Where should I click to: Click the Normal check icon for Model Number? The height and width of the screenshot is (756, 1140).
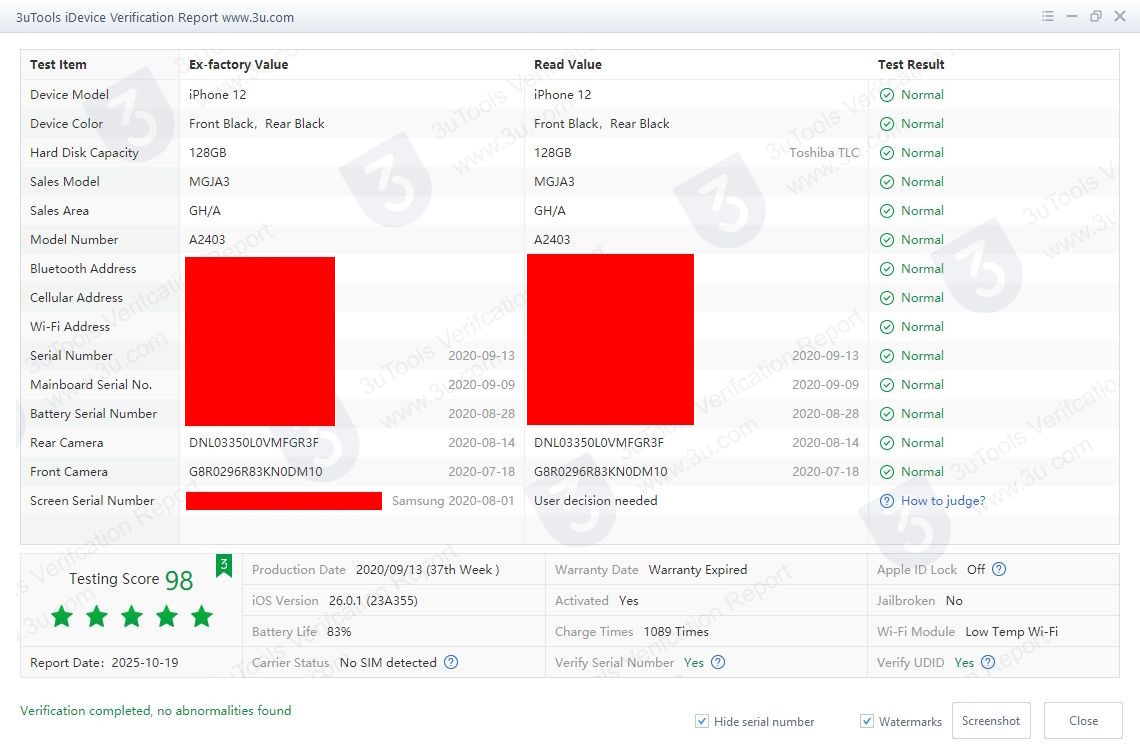pos(887,240)
